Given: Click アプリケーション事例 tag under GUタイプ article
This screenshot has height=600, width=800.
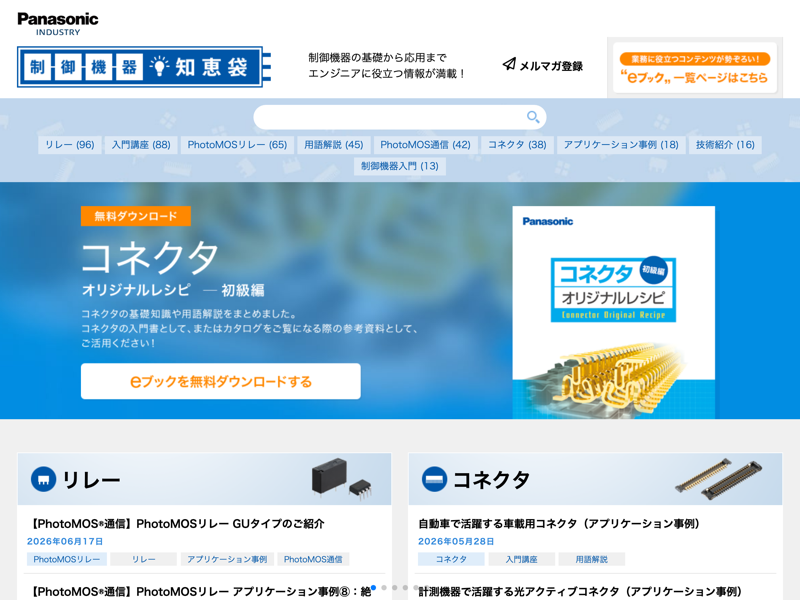Looking at the screenshot, I should [227, 559].
